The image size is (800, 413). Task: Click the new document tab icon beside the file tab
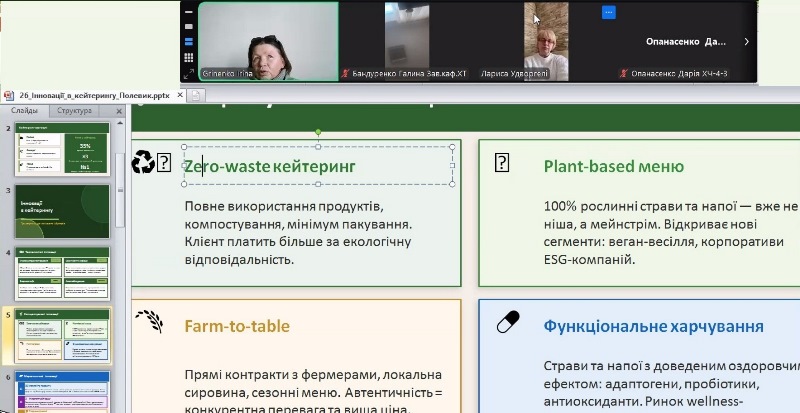click(x=197, y=95)
